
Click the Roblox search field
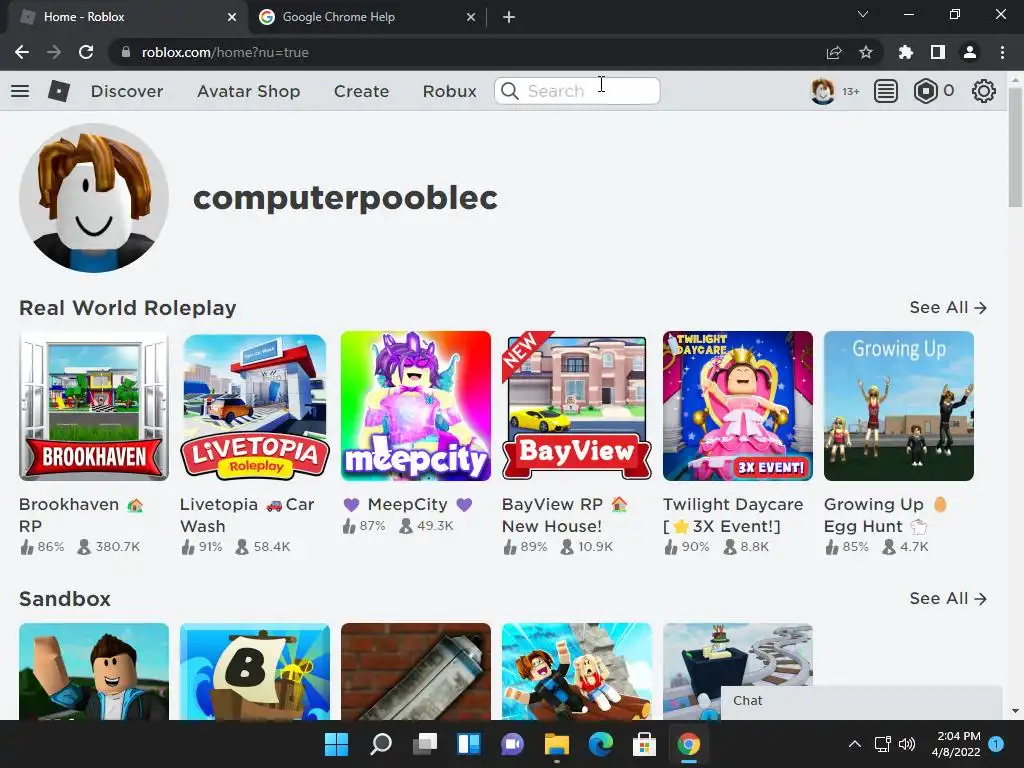click(x=577, y=91)
